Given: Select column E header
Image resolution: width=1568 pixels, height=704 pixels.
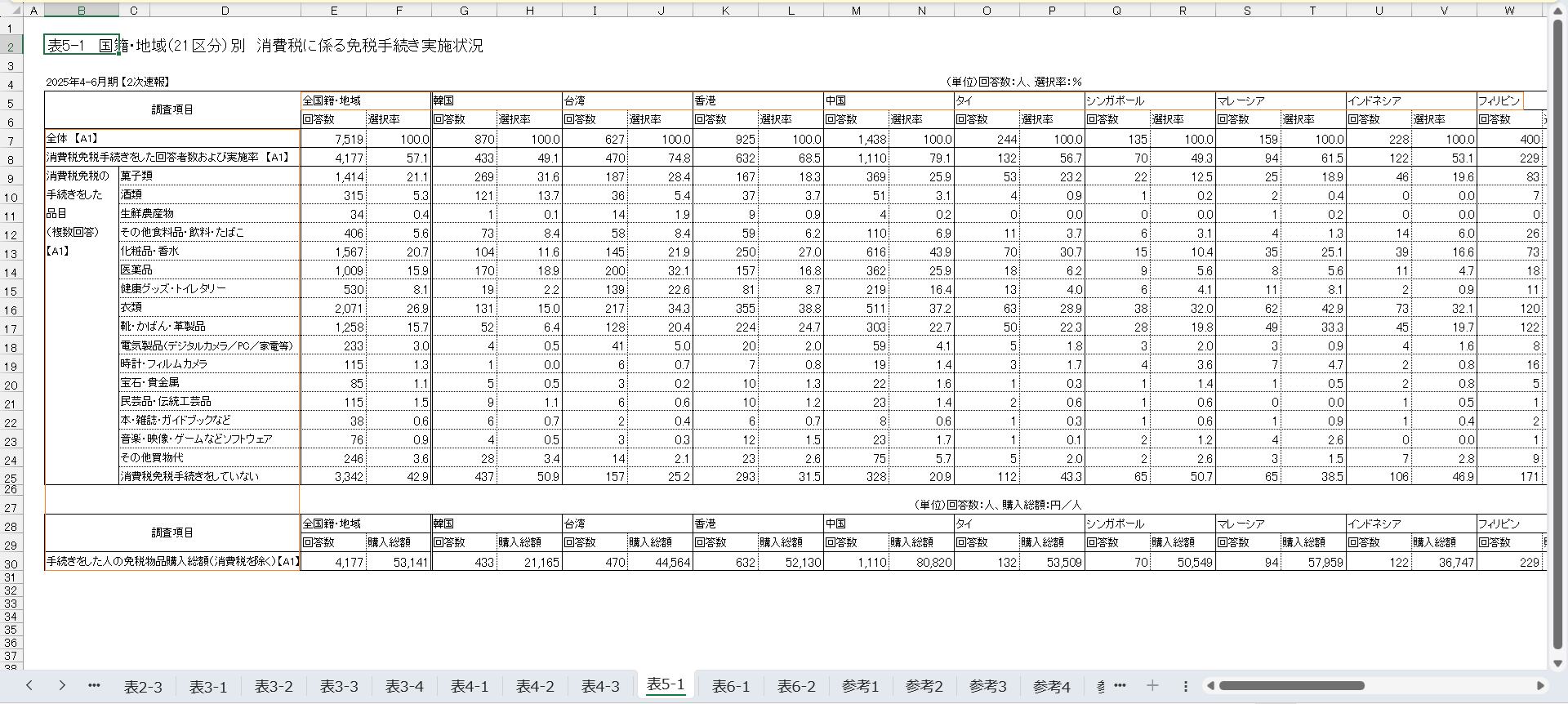Looking at the screenshot, I should pos(333,11).
